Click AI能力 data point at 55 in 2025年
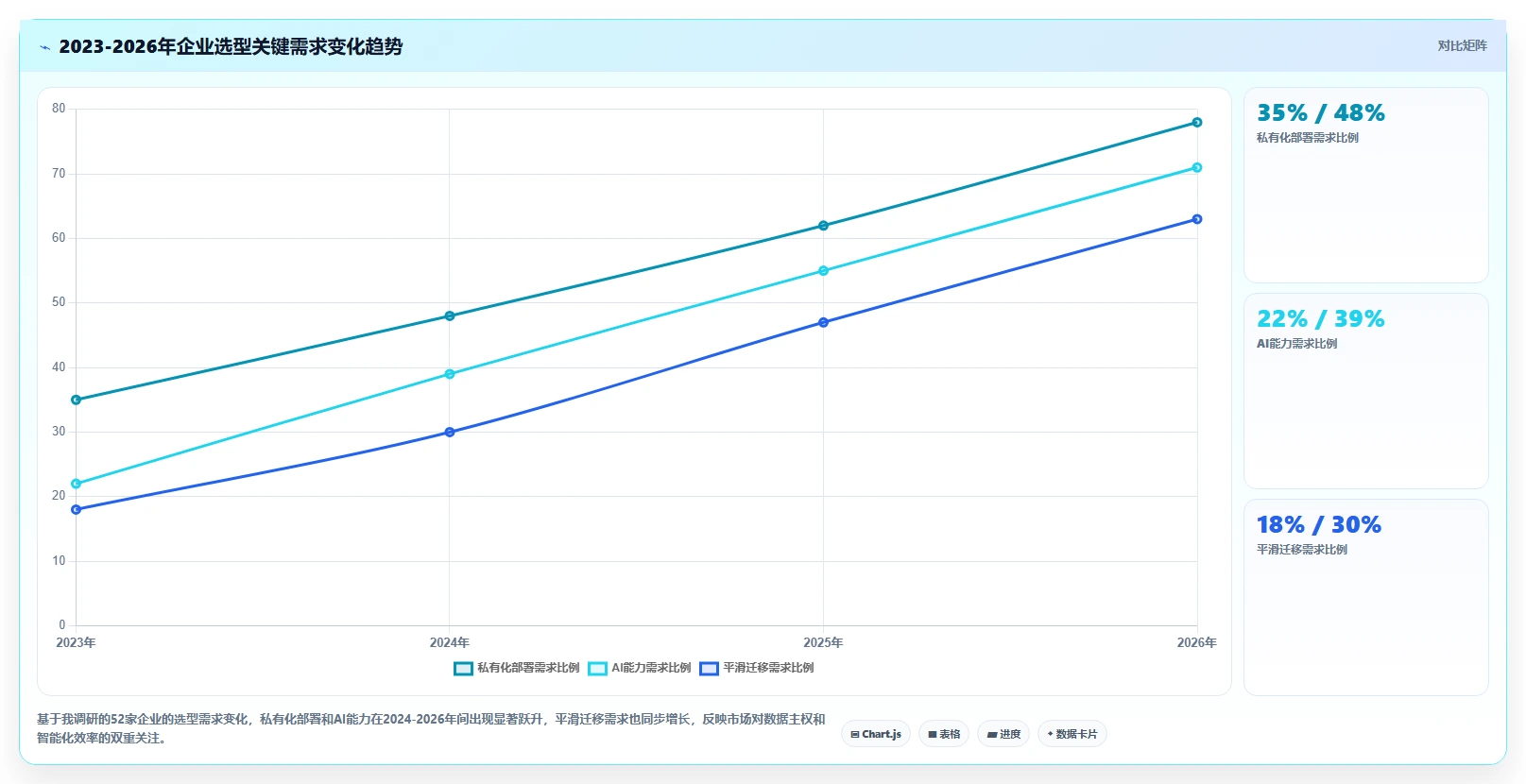The image size is (1526, 784). (823, 271)
